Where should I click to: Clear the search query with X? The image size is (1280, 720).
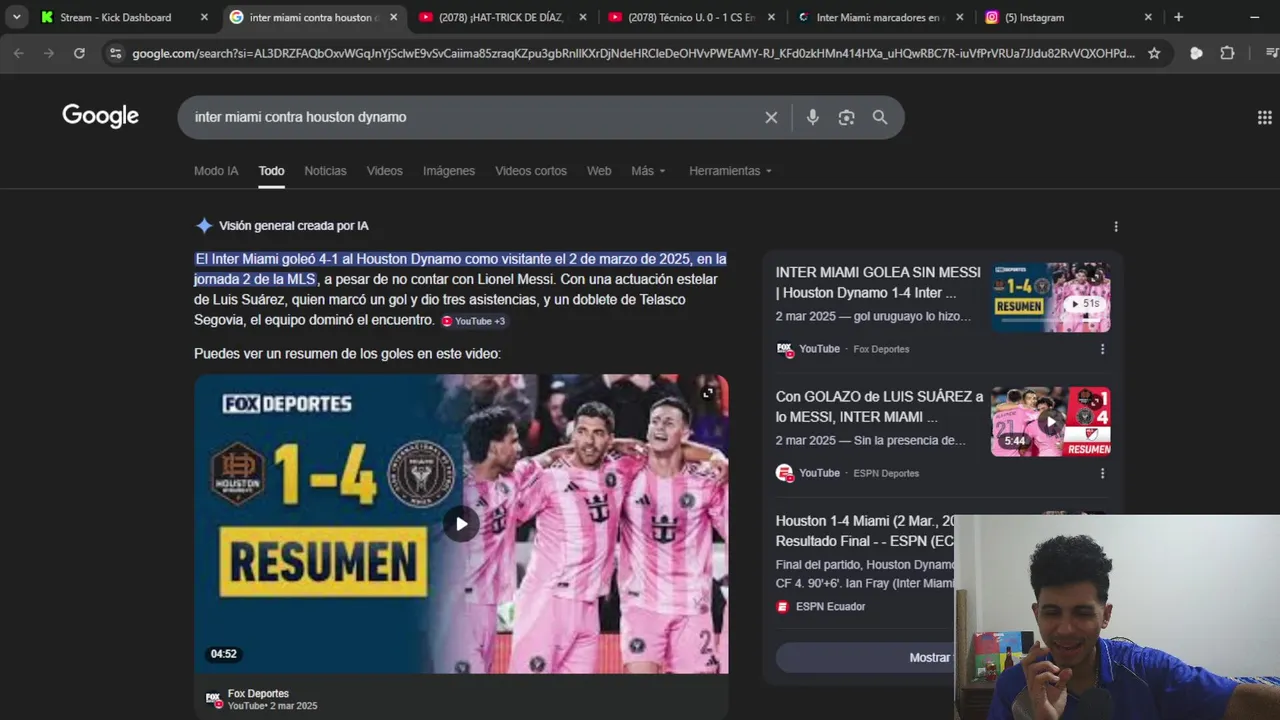tap(771, 117)
